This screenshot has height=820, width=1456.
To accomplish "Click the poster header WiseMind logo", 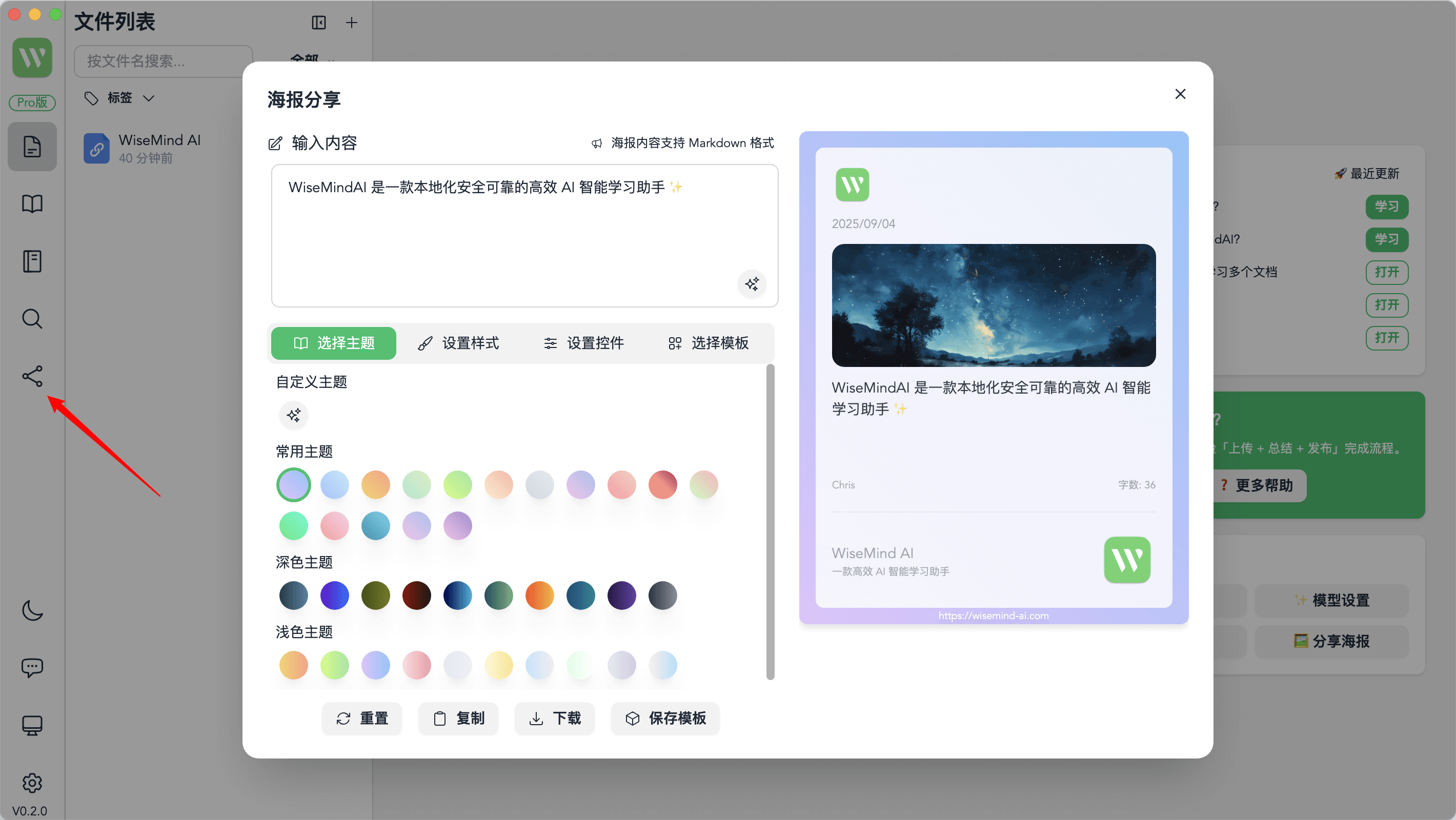I will (x=852, y=185).
